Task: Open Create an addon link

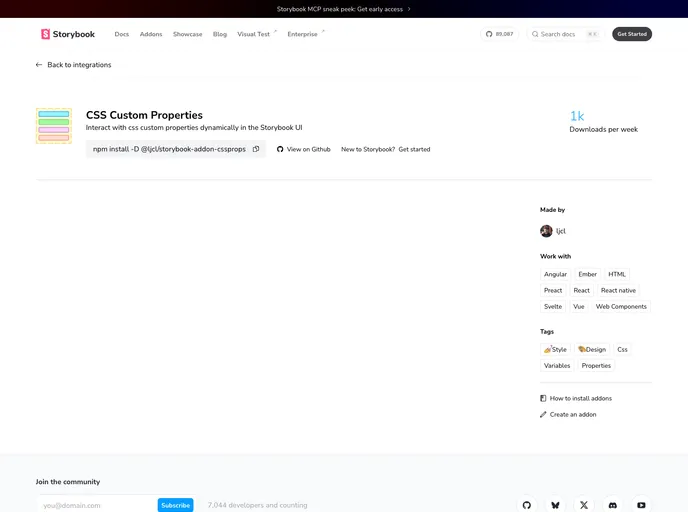Action: [573, 415]
